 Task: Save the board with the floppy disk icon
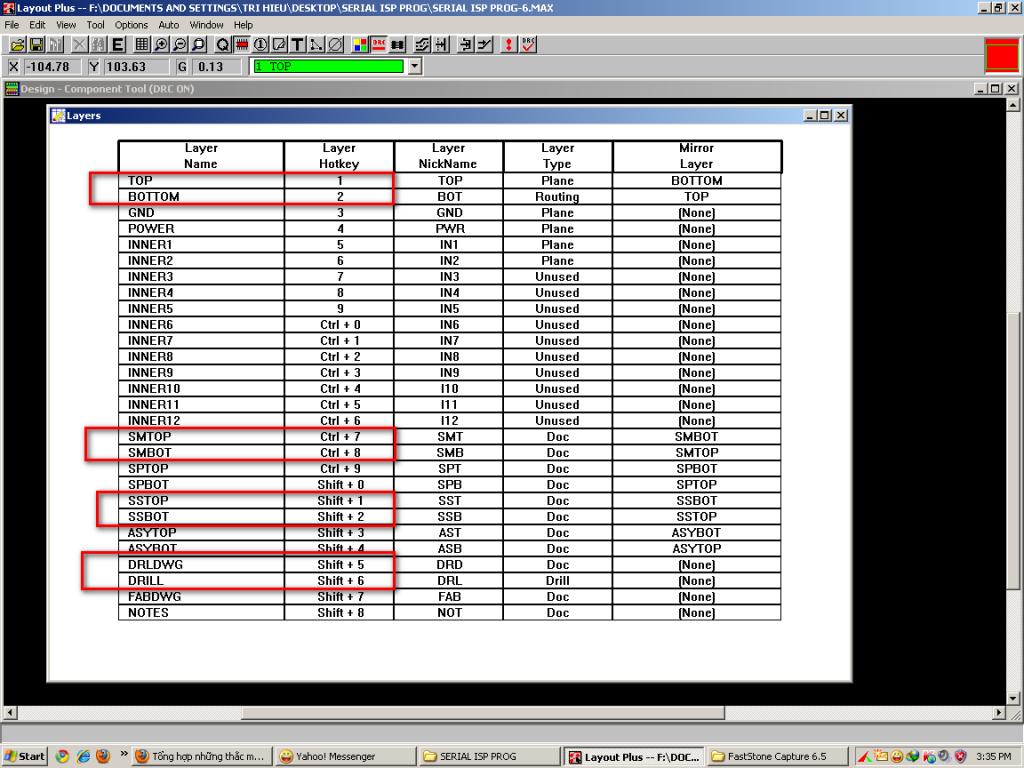37,44
